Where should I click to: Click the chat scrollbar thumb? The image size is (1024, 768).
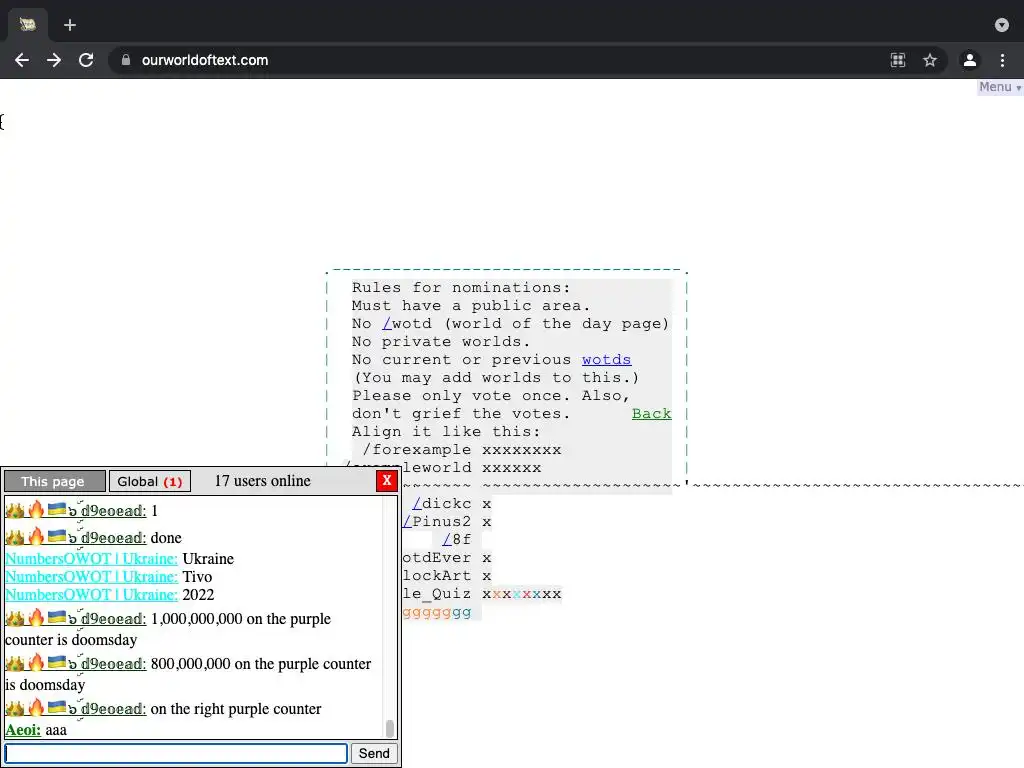pos(390,728)
